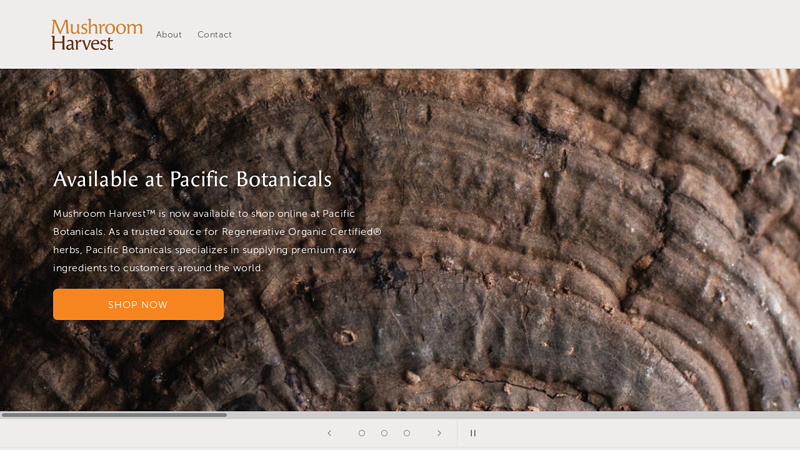Screen dimensions: 800x450
Task: Open the About page
Action: [169, 35]
